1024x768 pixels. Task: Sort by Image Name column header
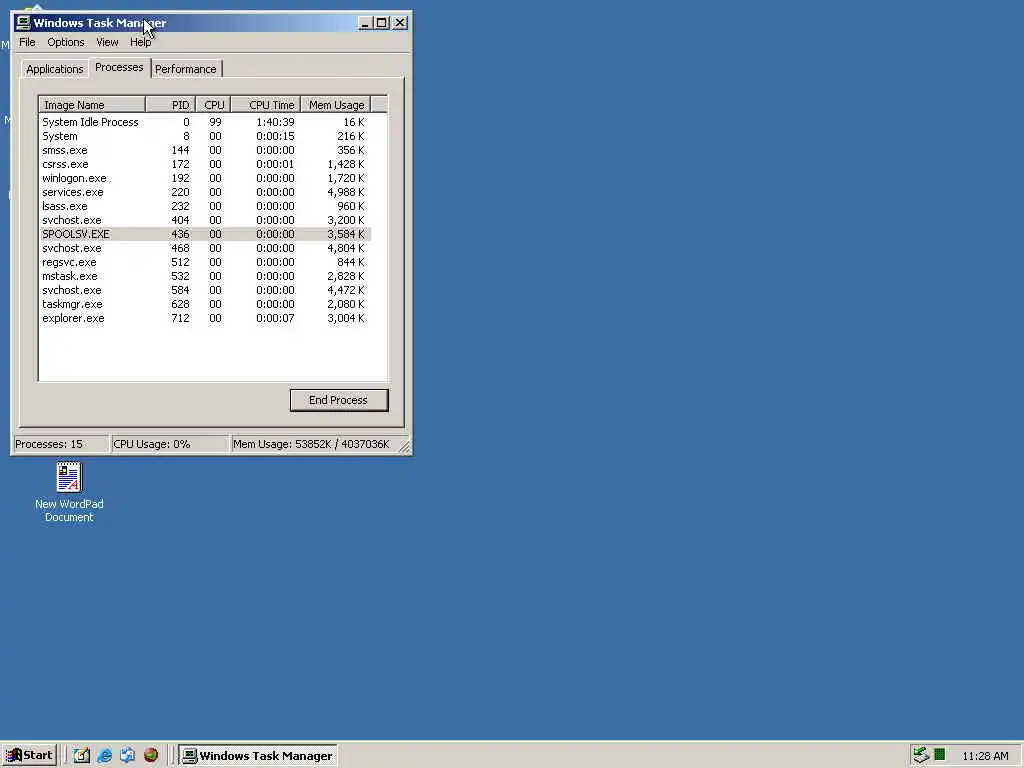[x=92, y=104]
